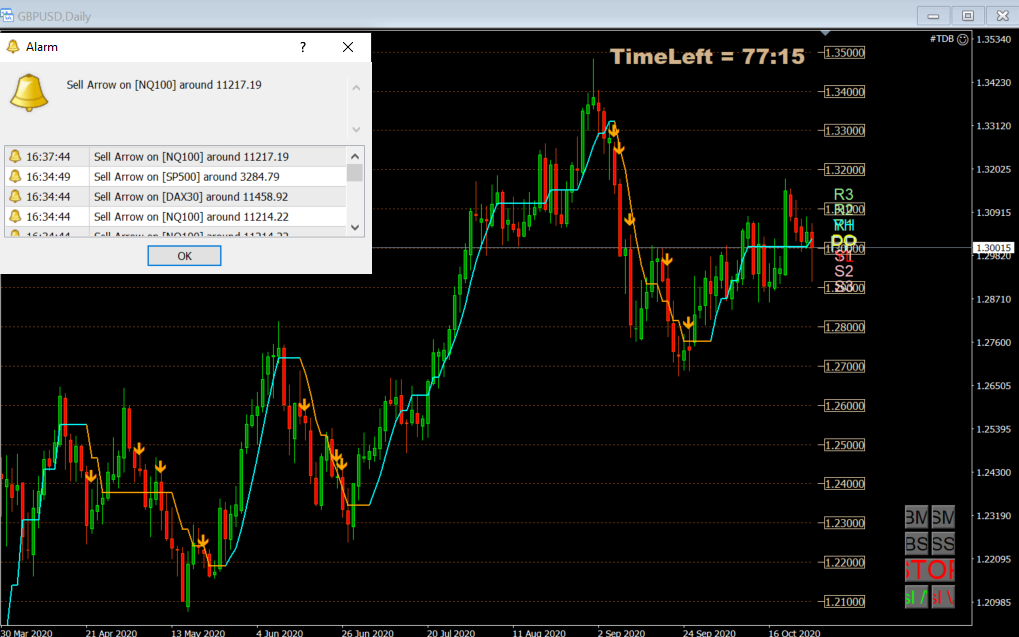Click the current price tag 1.30015
This screenshot has width=1019, height=637.
tap(994, 248)
